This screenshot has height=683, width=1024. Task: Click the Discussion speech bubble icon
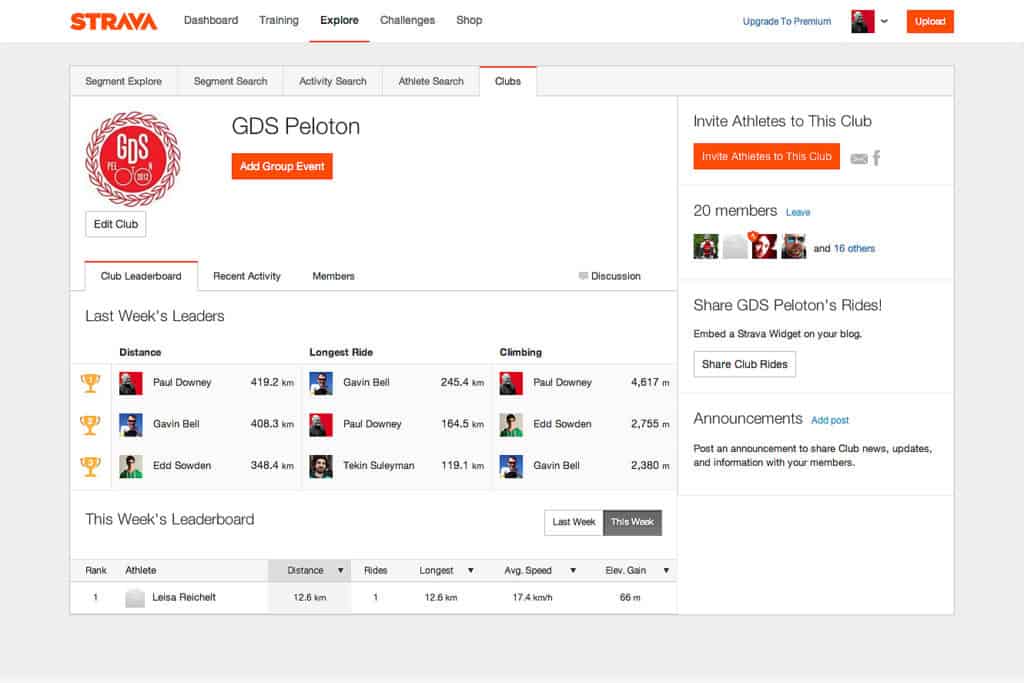583,276
